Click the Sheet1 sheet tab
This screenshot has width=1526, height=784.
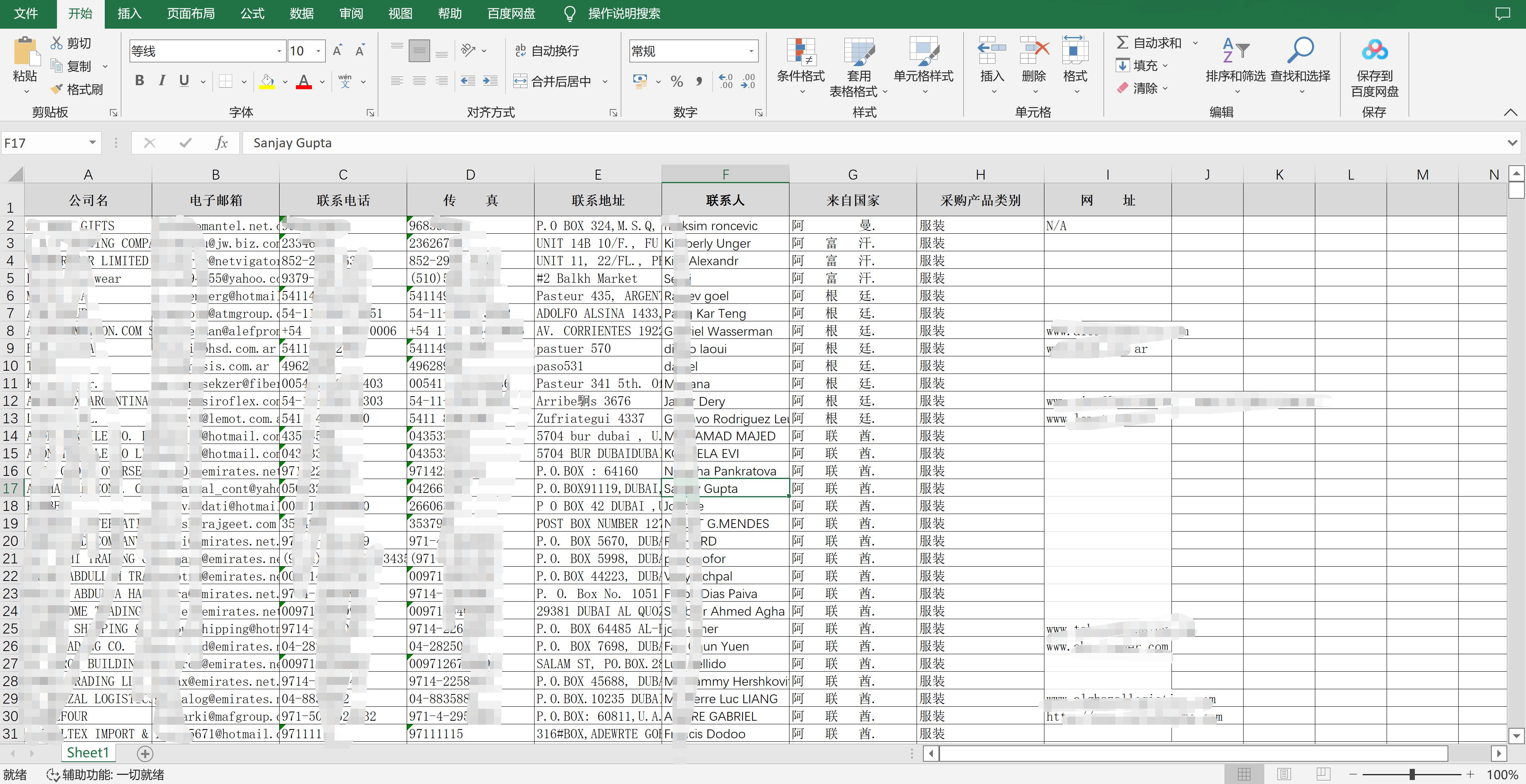point(88,753)
